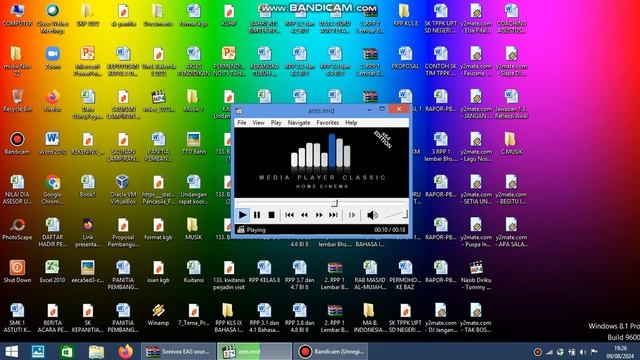The image size is (640, 360).
Task: Select the PROPOSAL document on desktop
Action: 405,58
